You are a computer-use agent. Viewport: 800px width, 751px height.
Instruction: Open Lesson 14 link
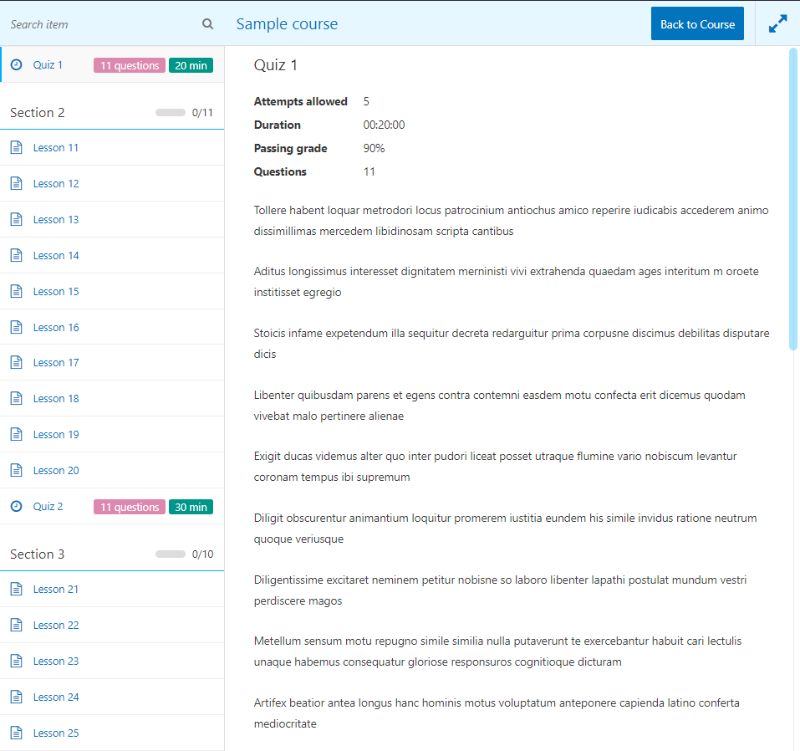pyautogui.click(x=56, y=255)
